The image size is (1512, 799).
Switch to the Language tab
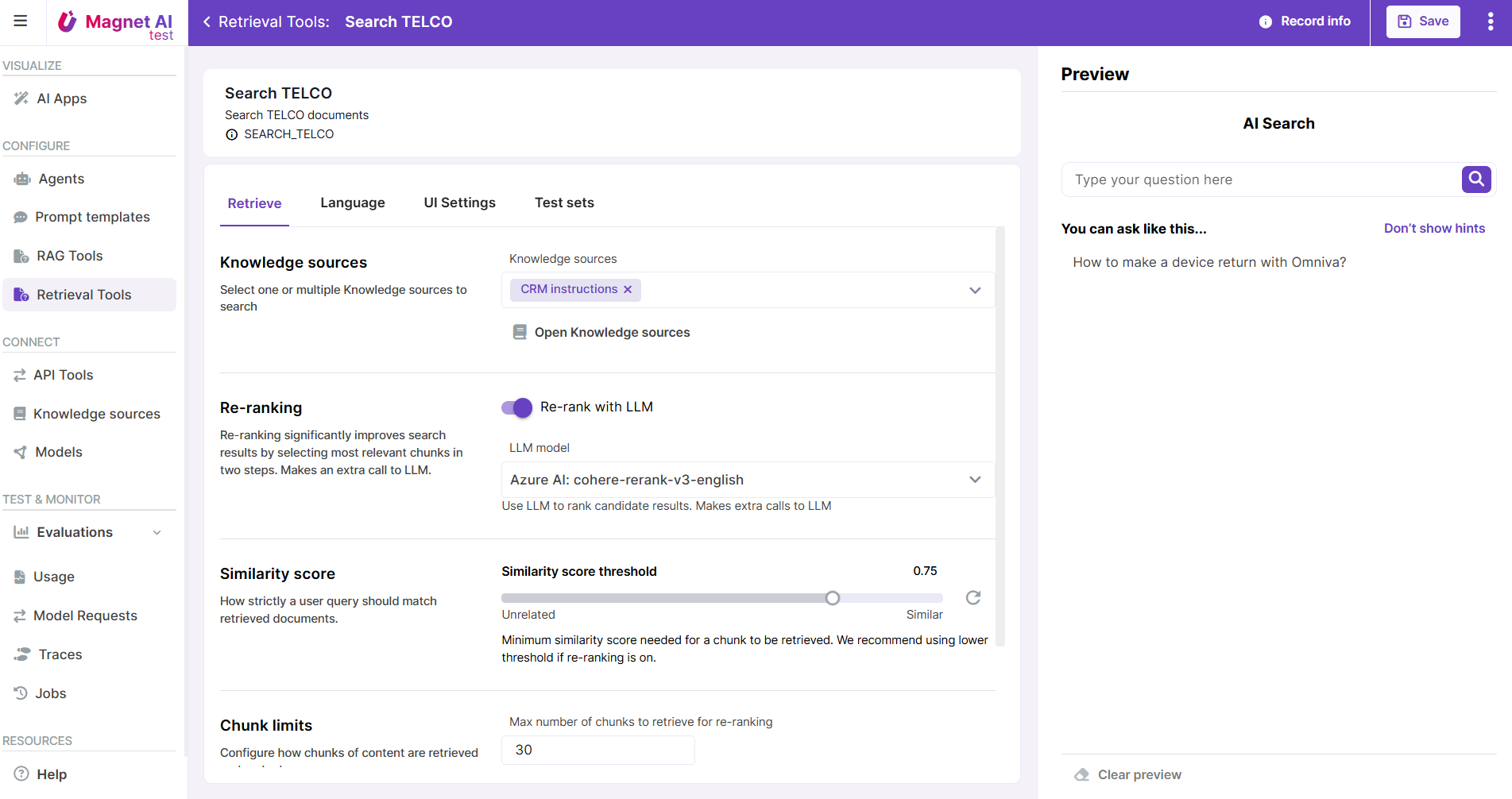point(352,203)
